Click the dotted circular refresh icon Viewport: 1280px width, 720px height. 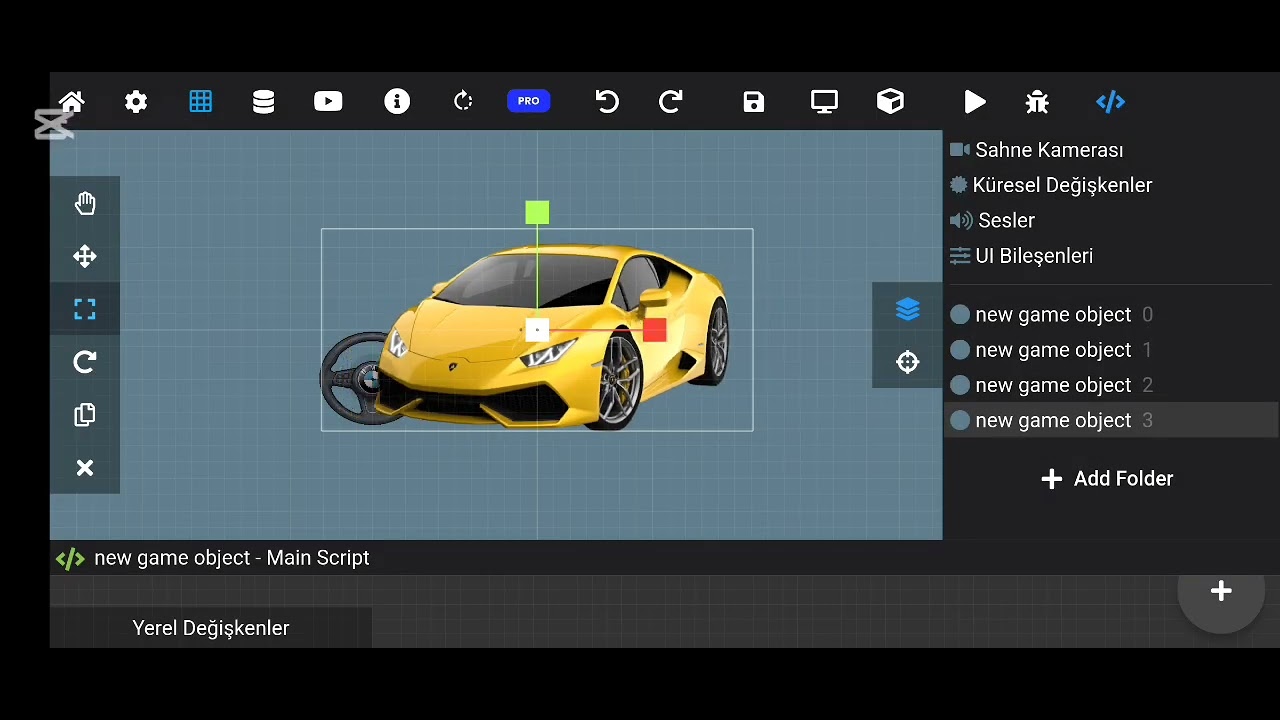(x=463, y=101)
